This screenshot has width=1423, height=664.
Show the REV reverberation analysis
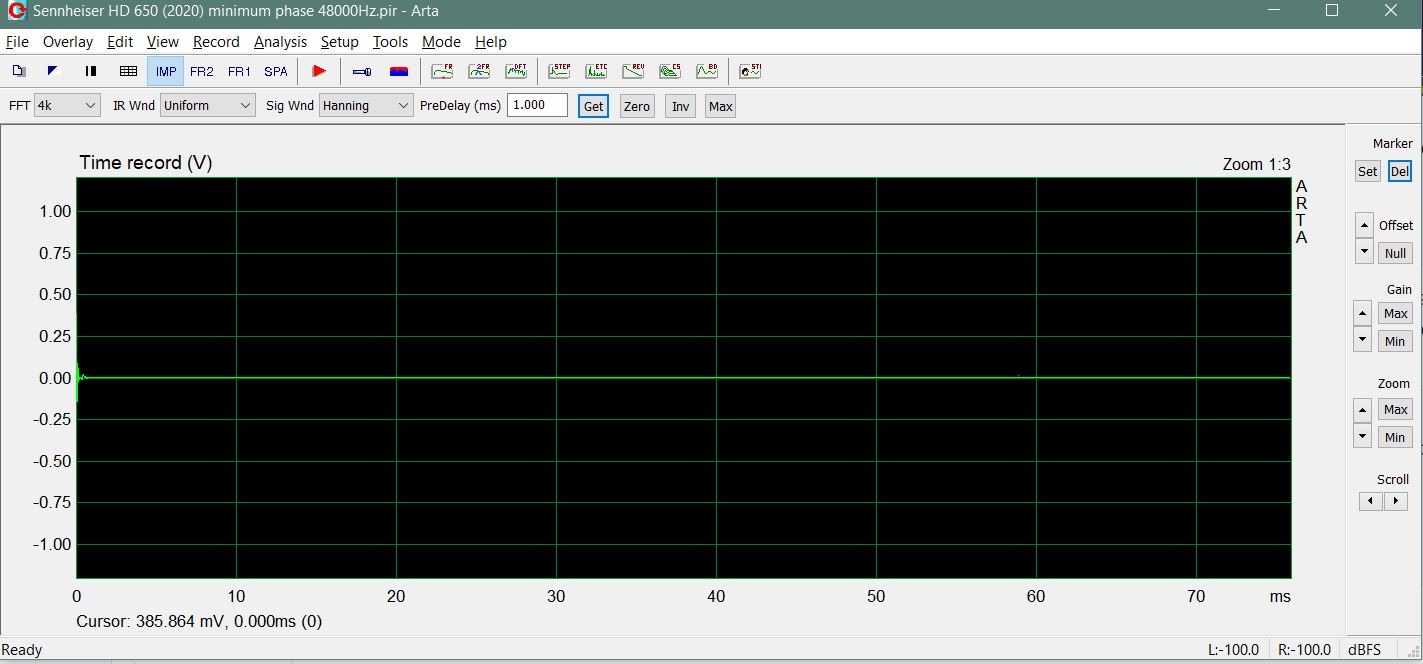633,71
